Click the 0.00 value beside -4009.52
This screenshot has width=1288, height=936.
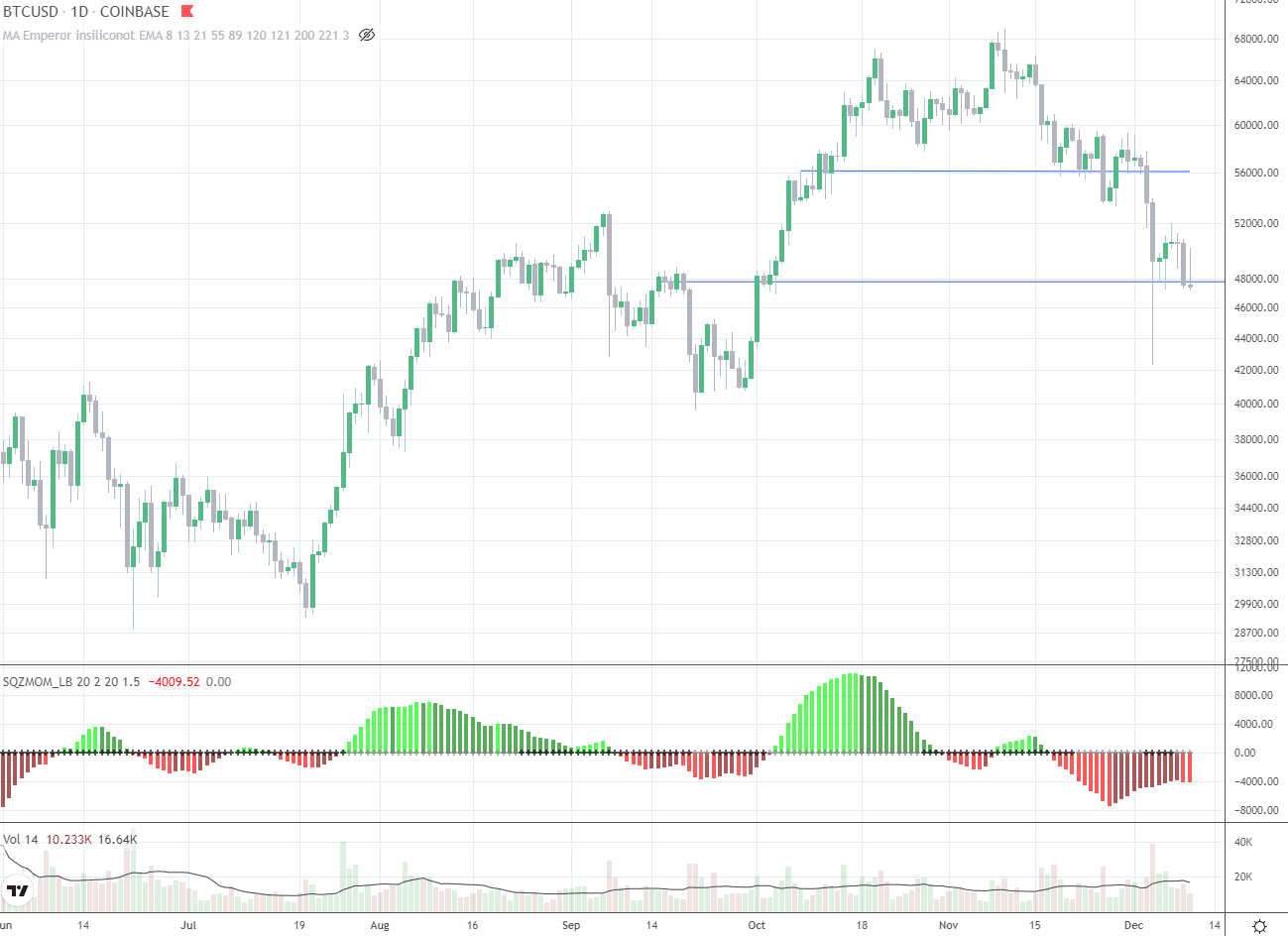click(218, 681)
